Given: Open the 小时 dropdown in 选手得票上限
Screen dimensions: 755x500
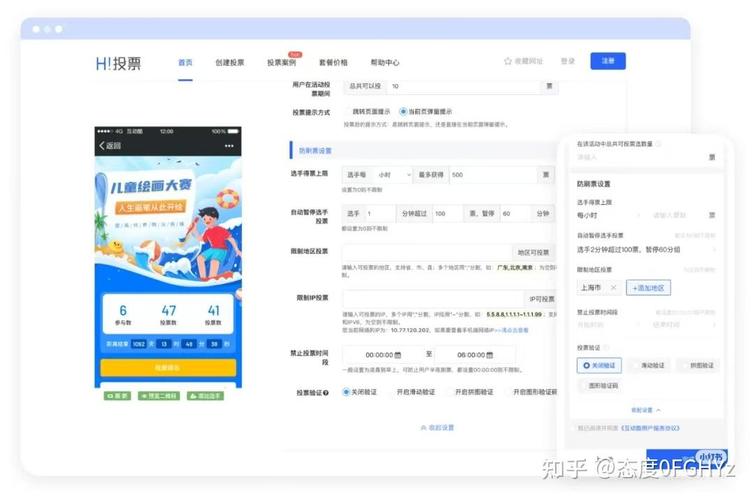Looking at the screenshot, I should 392,175.
